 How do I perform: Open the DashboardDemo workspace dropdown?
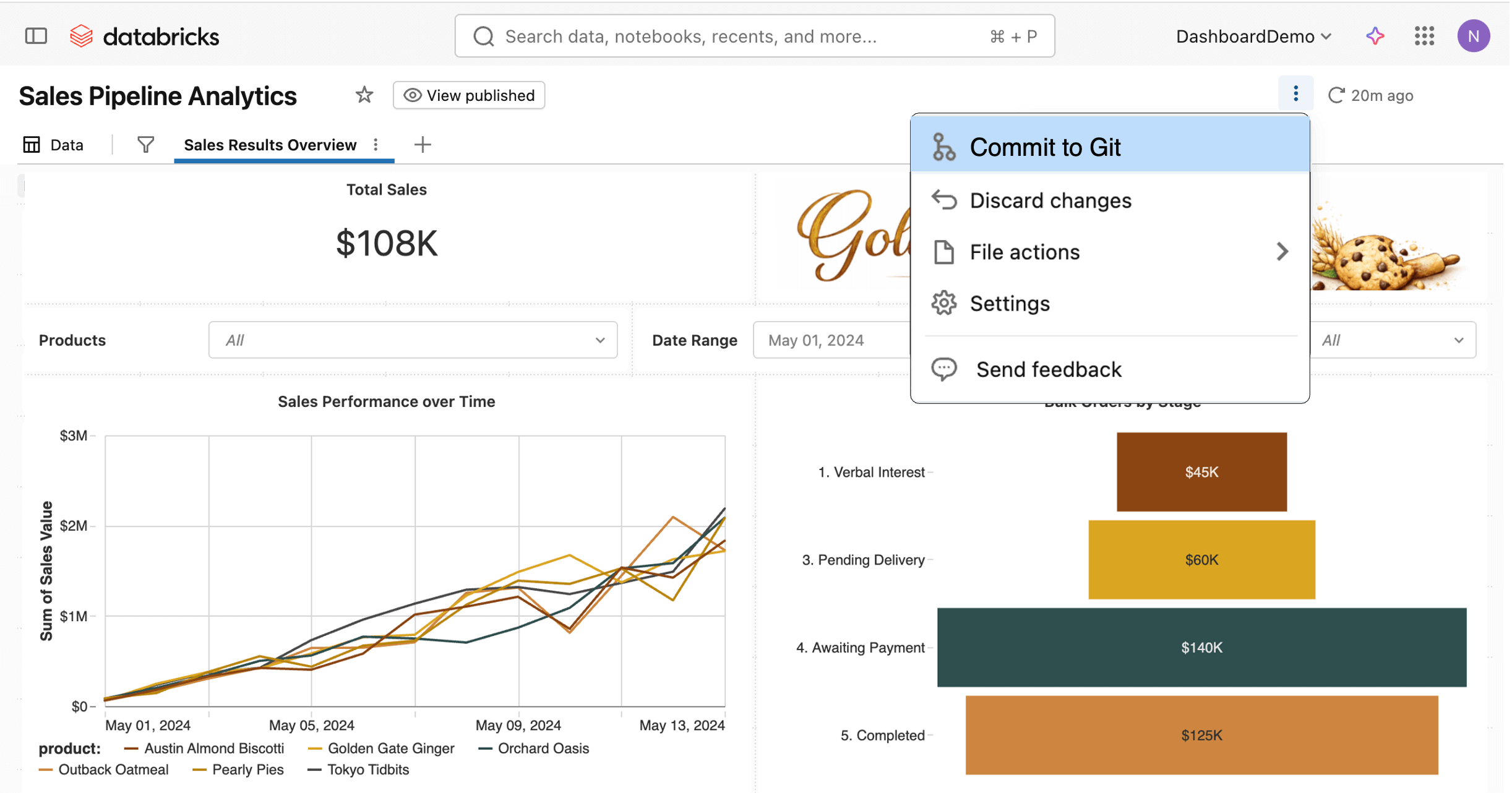(x=1253, y=36)
